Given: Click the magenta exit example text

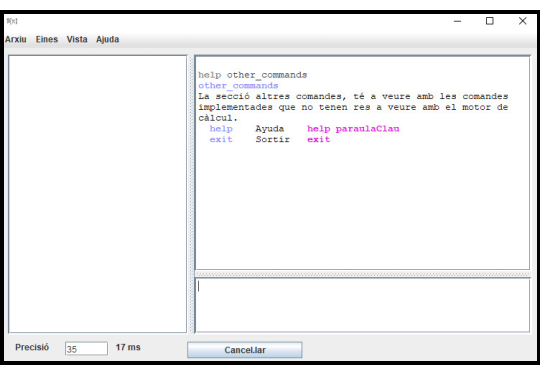Looking at the screenshot, I should pos(319,139).
